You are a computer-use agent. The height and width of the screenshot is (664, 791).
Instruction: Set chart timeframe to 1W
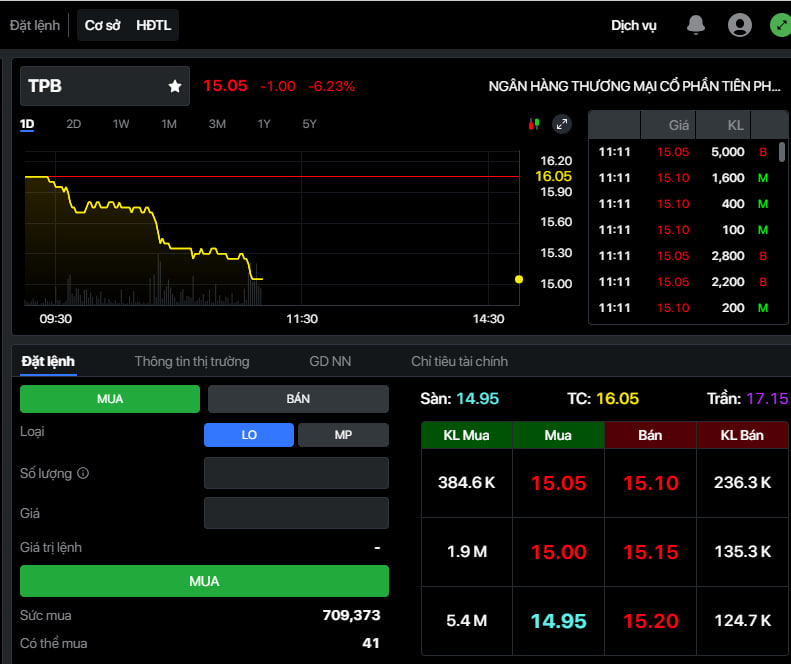click(x=121, y=124)
